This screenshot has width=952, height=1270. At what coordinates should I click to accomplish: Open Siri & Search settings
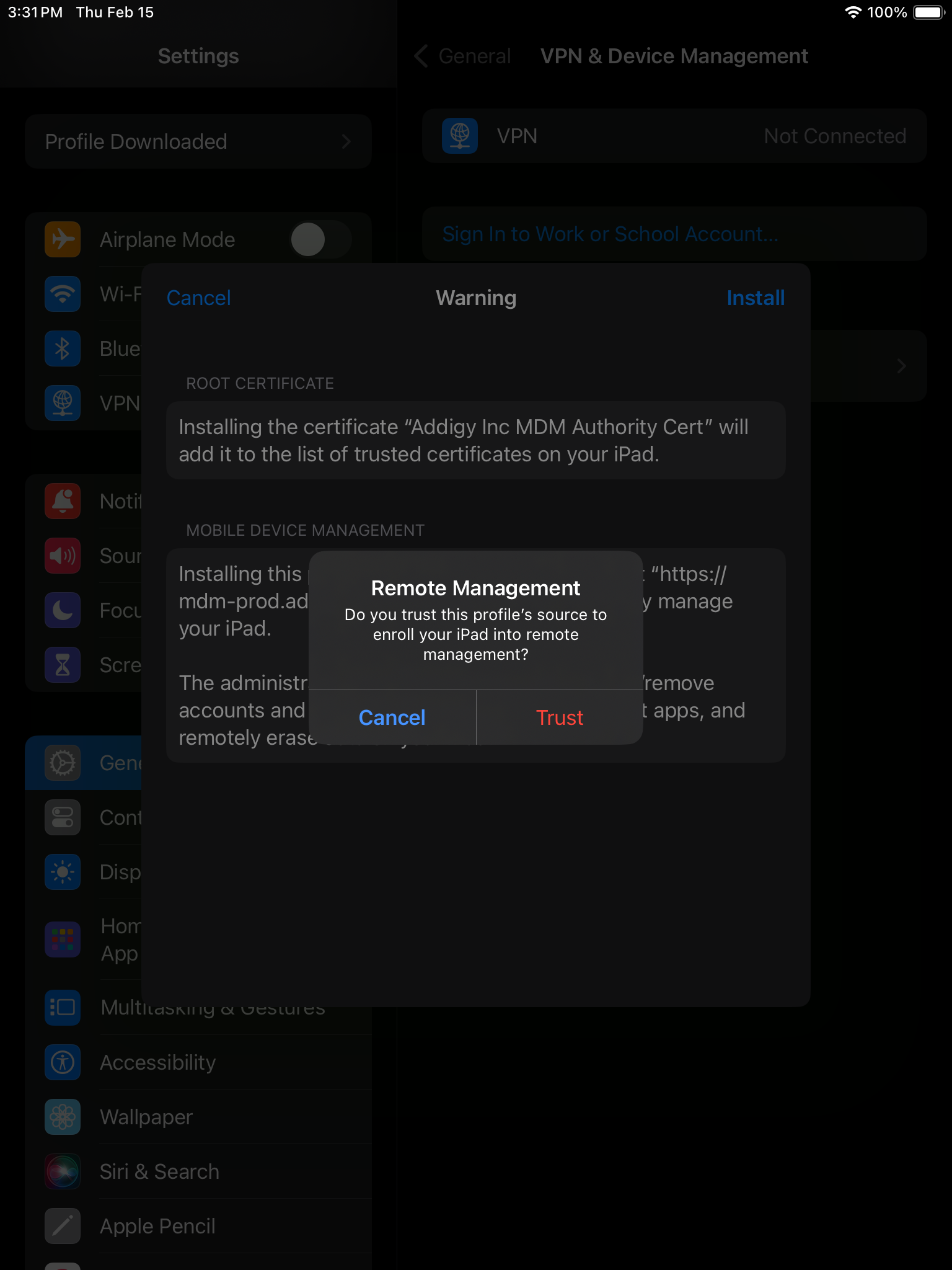pyautogui.click(x=198, y=1171)
